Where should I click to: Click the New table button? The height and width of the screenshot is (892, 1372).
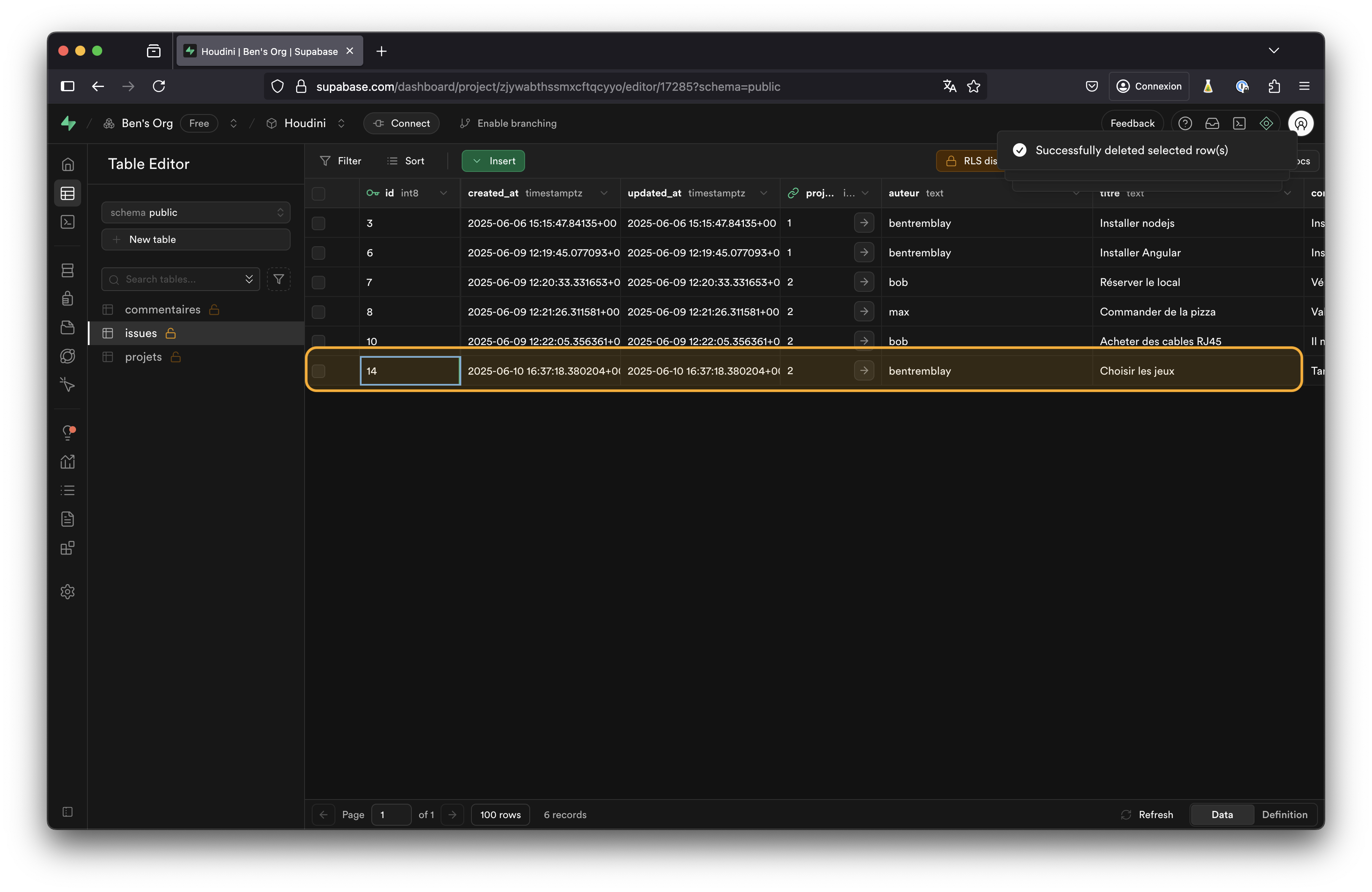click(x=196, y=239)
